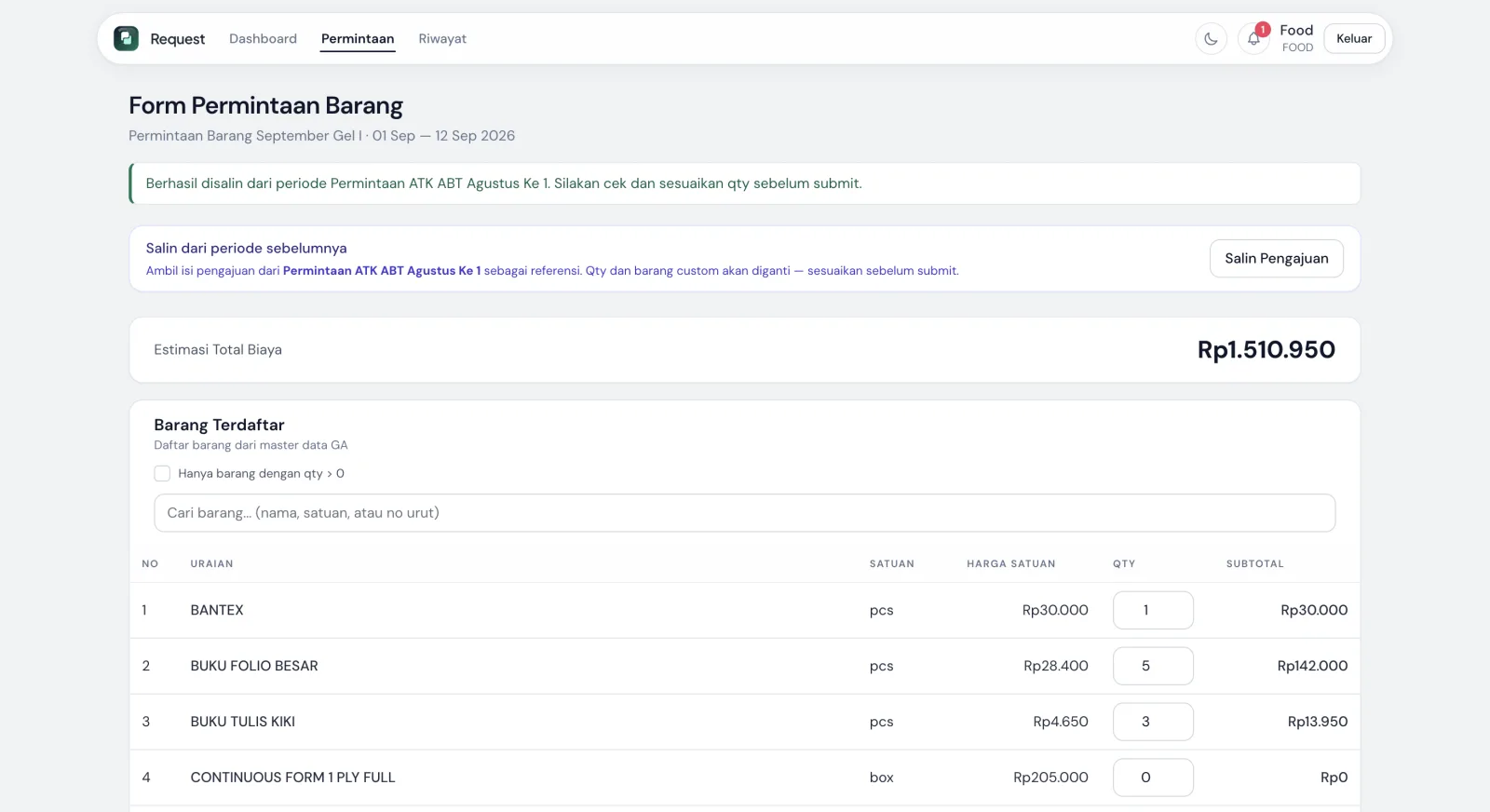This screenshot has height=812, width=1490.
Task: Open the Dashboard tab
Action: click(263, 38)
